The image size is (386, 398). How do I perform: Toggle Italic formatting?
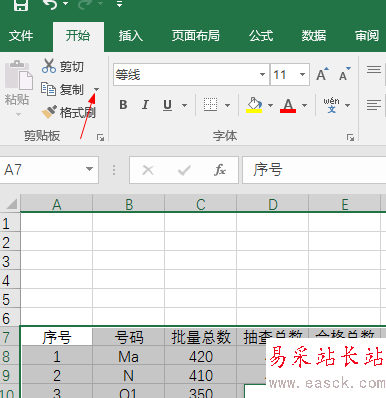(145, 105)
